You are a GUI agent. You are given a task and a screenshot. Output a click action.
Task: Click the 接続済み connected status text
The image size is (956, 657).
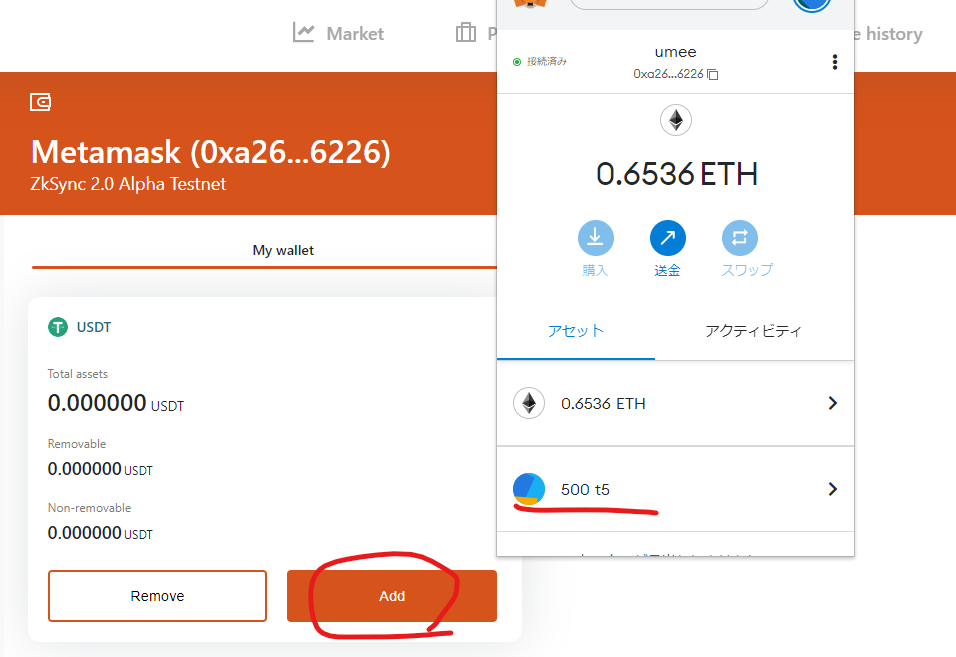[x=547, y=62]
